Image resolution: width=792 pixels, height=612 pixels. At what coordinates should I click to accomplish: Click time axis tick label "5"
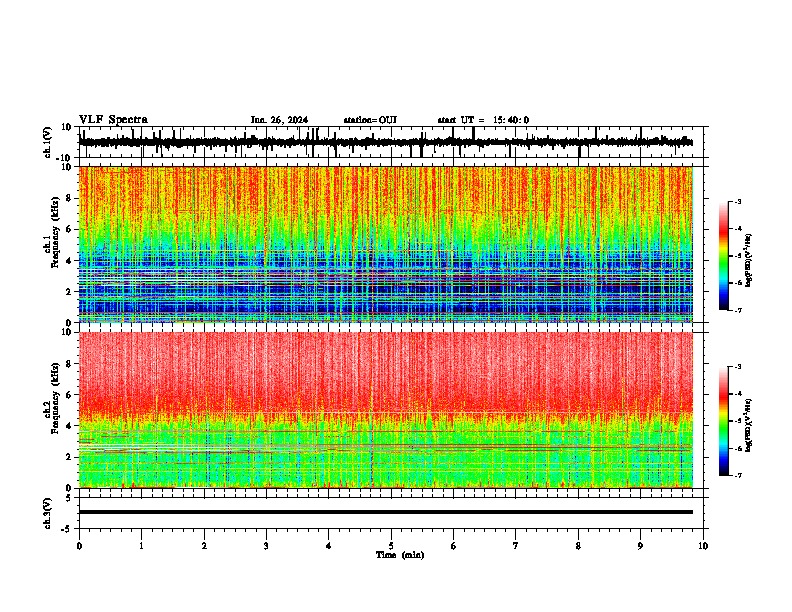pos(391,546)
